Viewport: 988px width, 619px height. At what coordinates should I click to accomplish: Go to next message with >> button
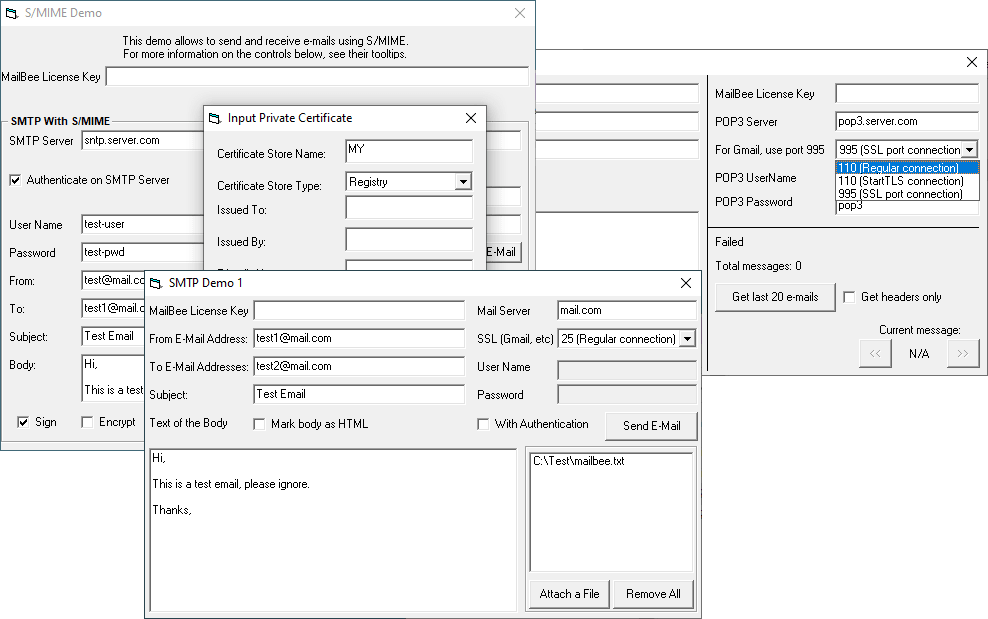click(x=964, y=354)
